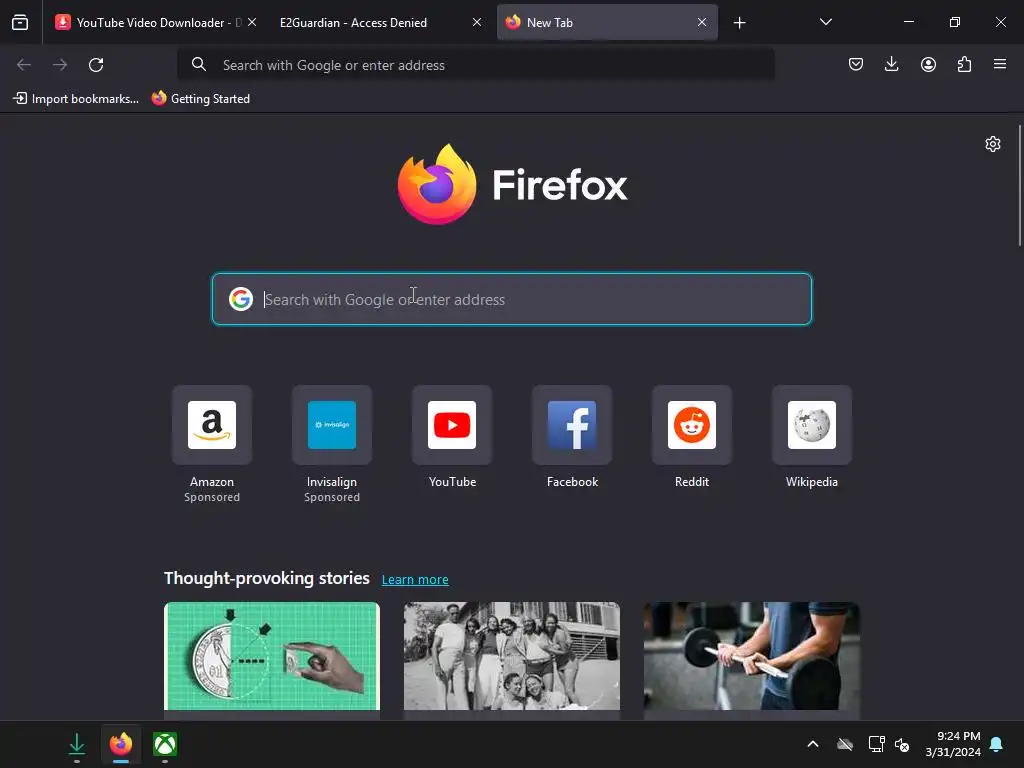Click the magnifier icon in the address bar
The image size is (1024, 768).
(x=199, y=64)
